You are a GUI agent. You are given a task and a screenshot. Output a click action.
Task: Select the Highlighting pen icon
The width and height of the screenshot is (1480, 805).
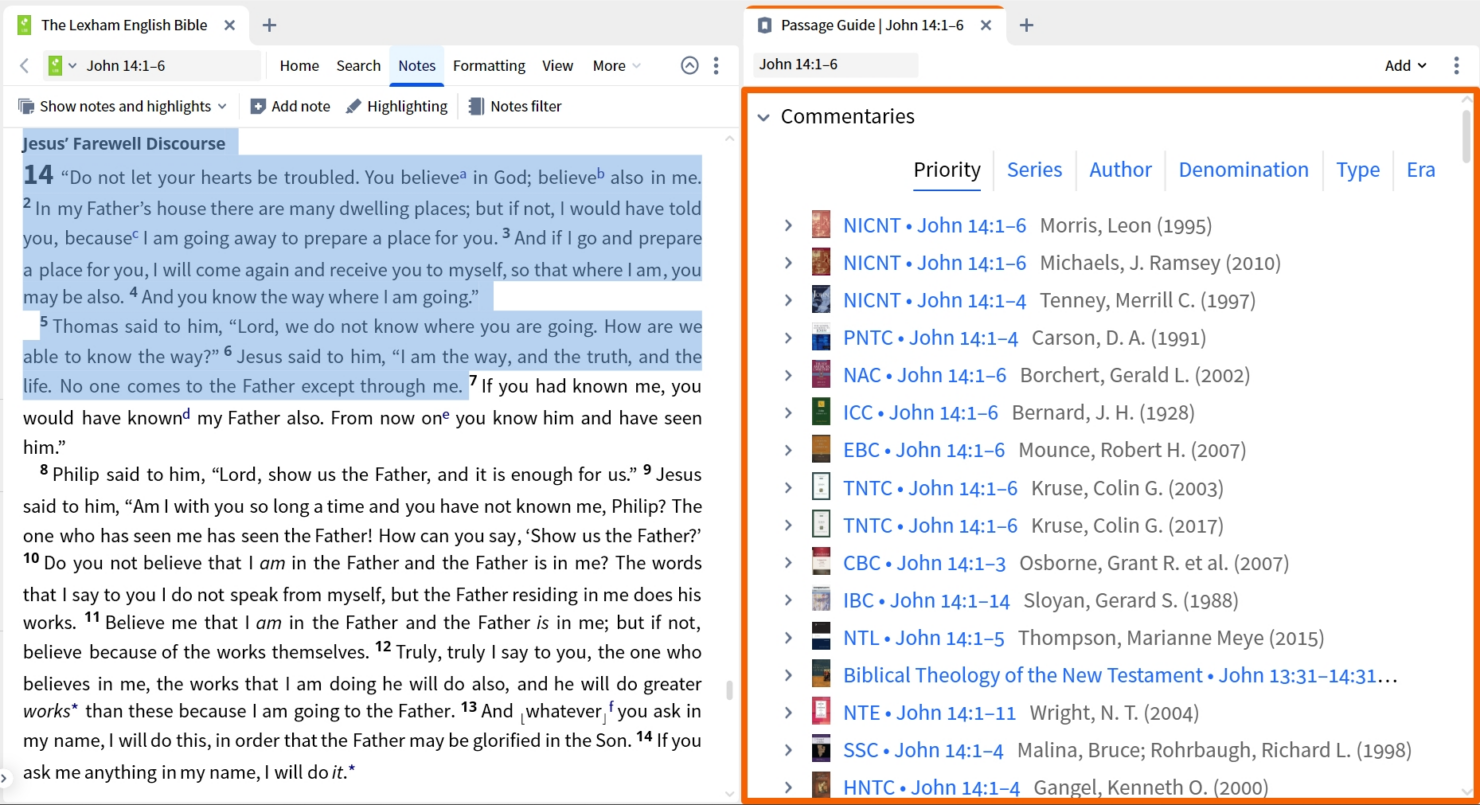[354, 106]
